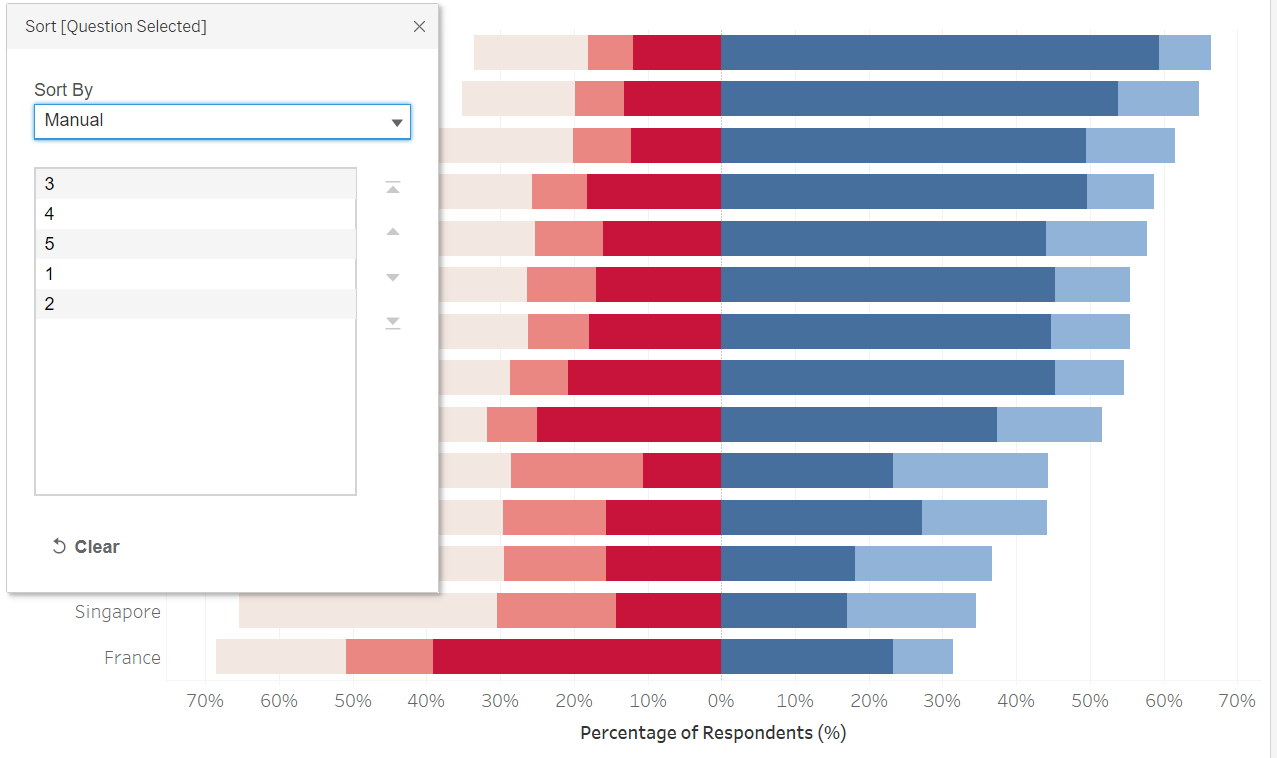Click Singapore's pale beige bar segment

pos(367,611)
